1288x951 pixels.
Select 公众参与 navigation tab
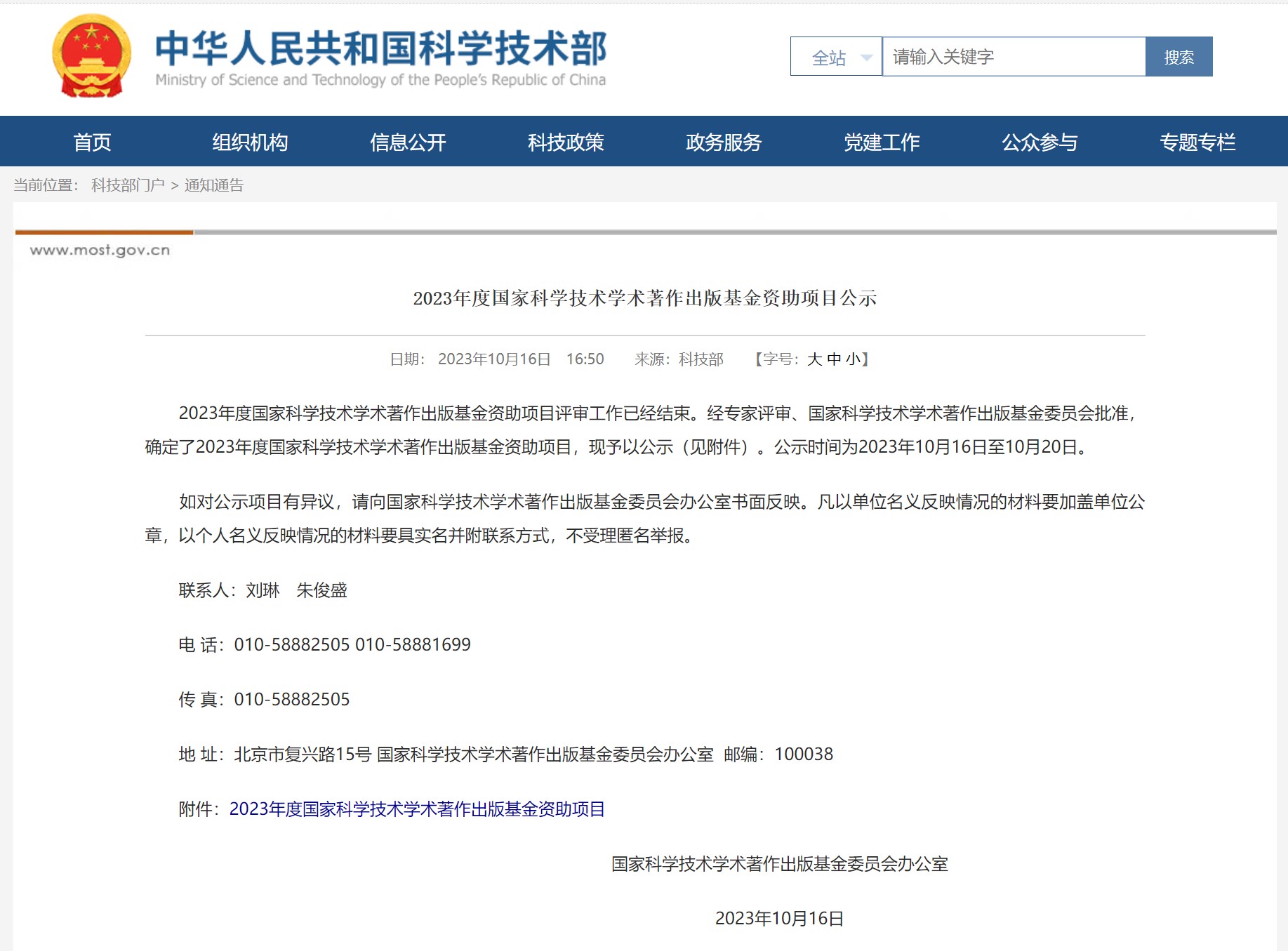1040,142
